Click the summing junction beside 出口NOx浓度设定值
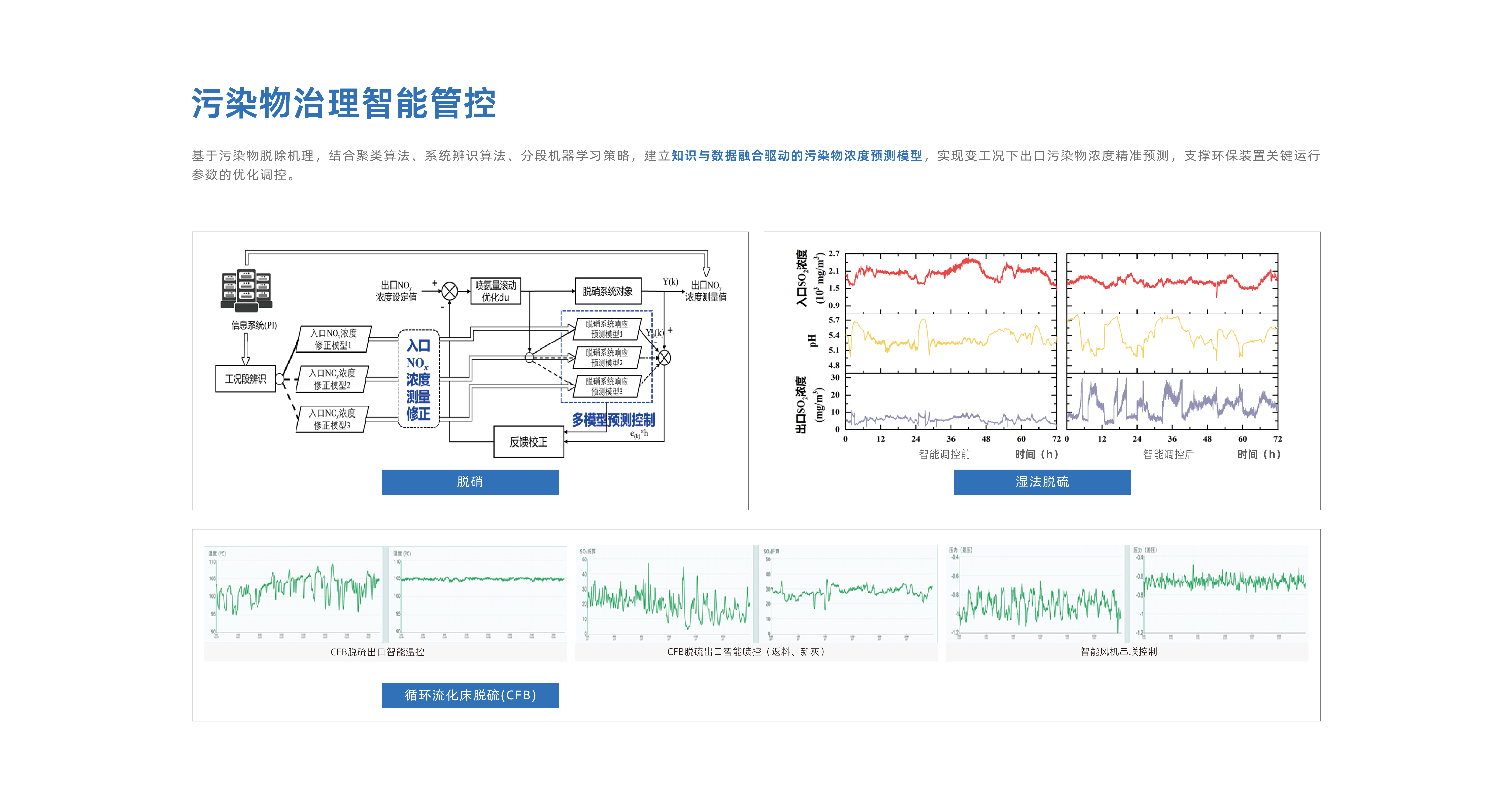1512x808 pixels. coord(450,291)
